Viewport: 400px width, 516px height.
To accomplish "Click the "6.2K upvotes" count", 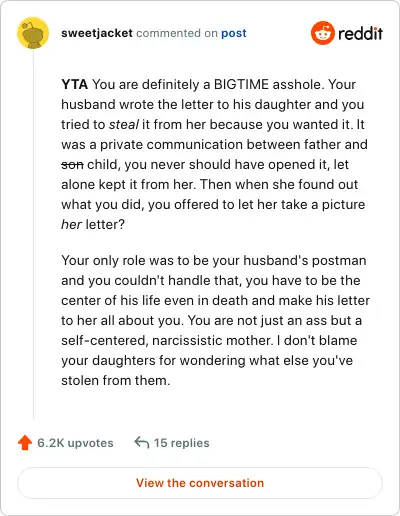I will tap(75, 443).
